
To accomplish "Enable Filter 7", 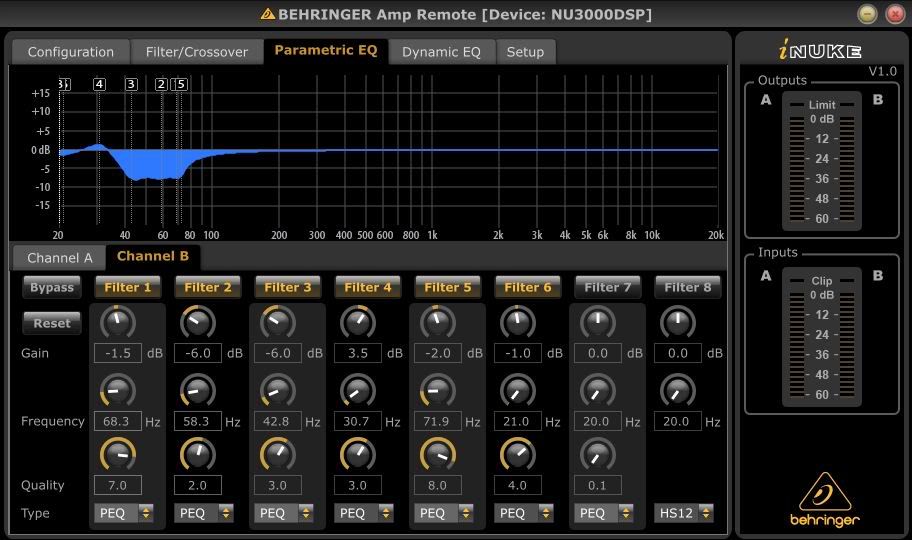I will tap(608, 287).
